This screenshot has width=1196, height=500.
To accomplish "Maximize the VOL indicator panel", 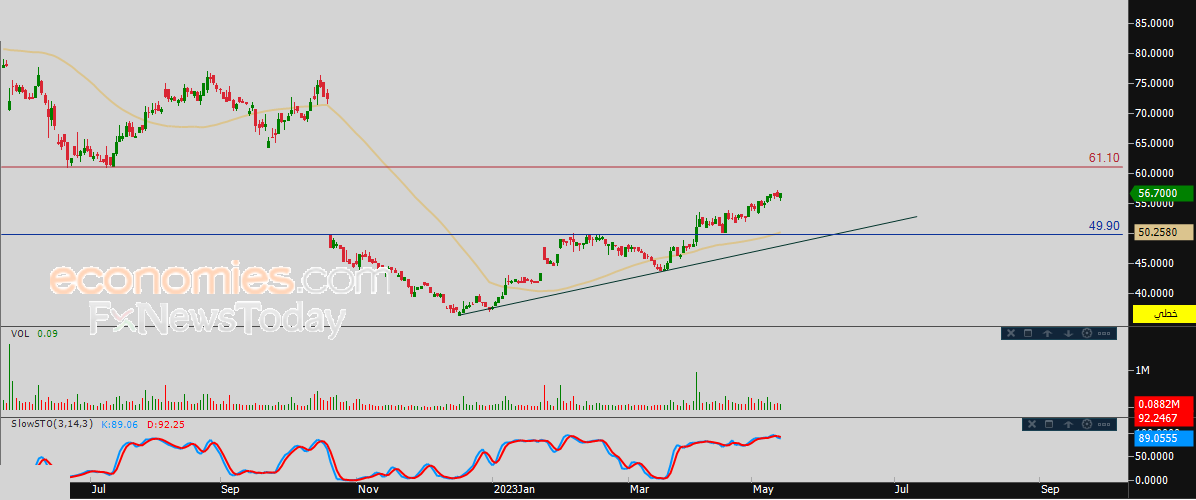I will pyautogui.click(x=1027, y=333).
